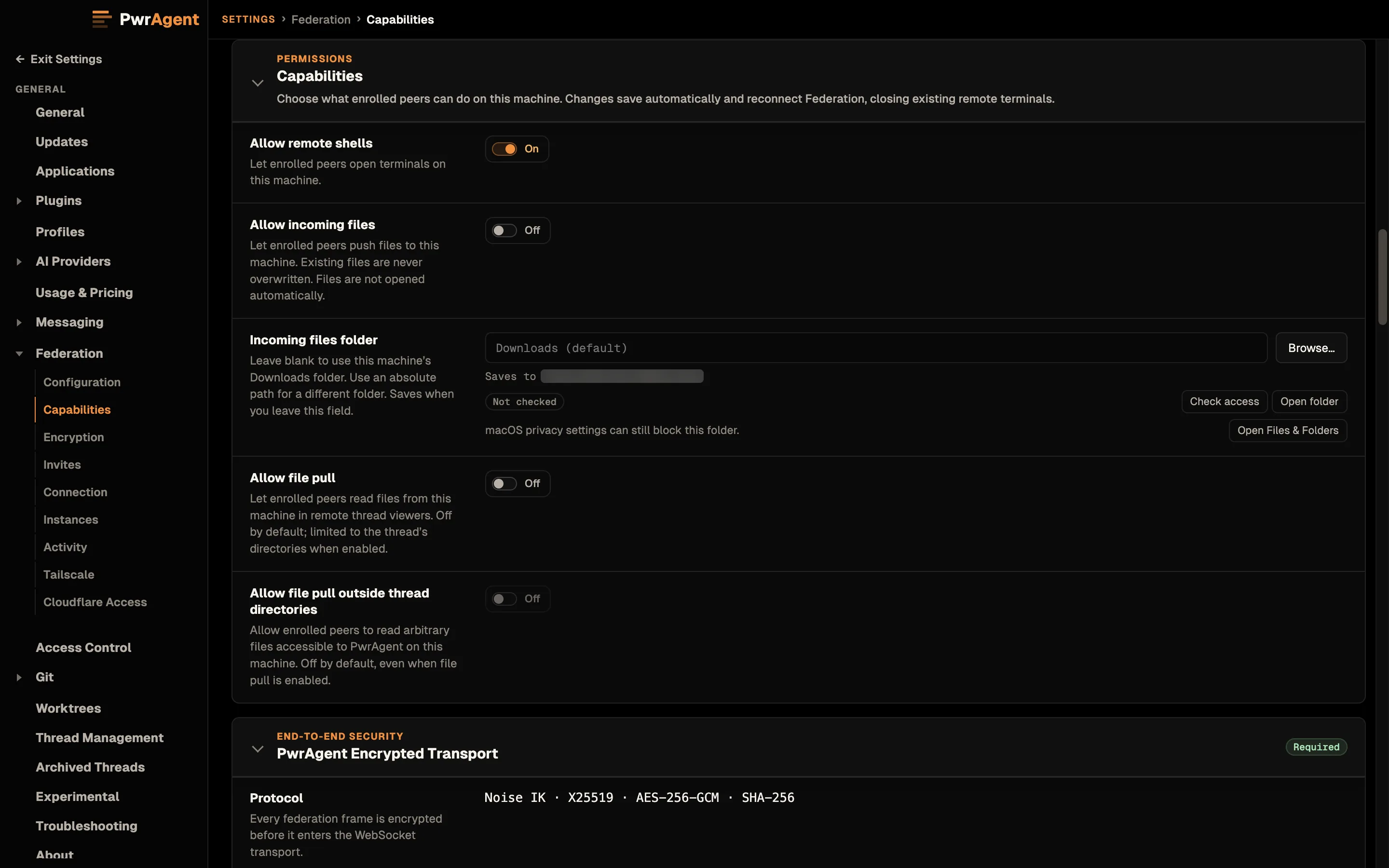
Task: Open Thread Management settings
Action: (99, 738)
